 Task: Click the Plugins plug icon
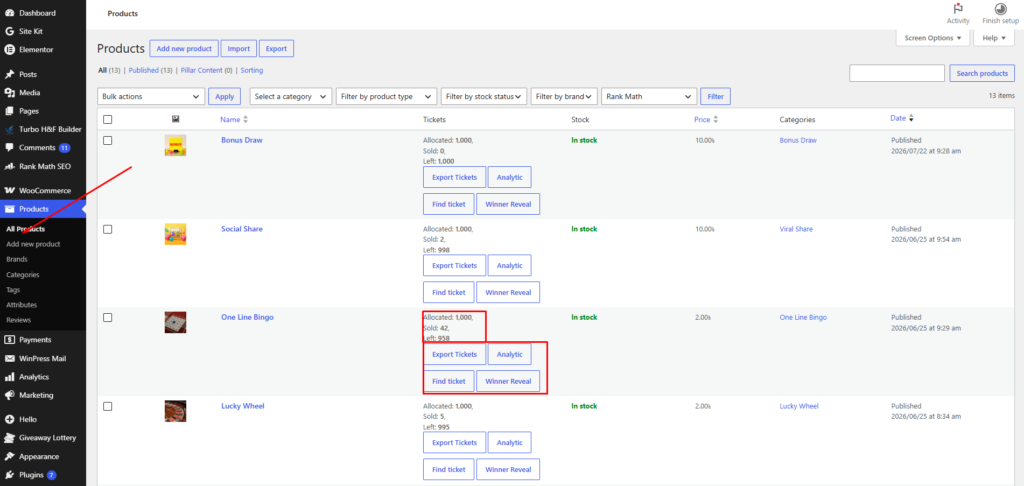click(x=10, y=475)
